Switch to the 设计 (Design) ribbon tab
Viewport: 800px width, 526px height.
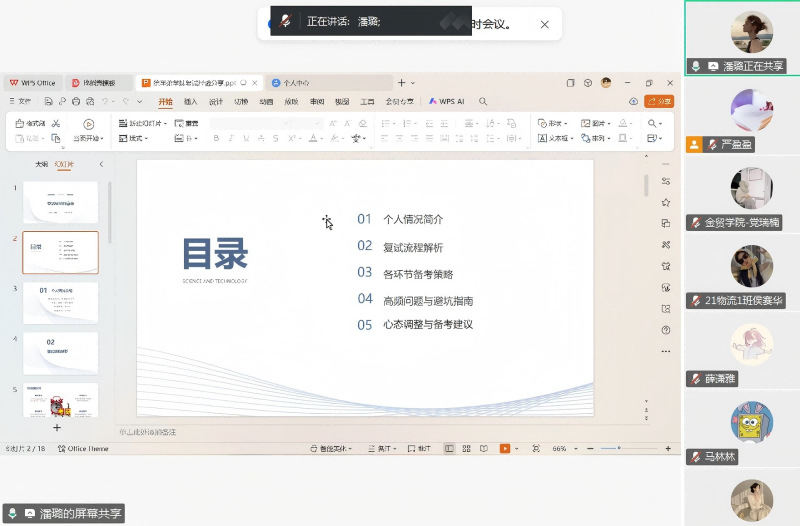click(x=216, y=101)
